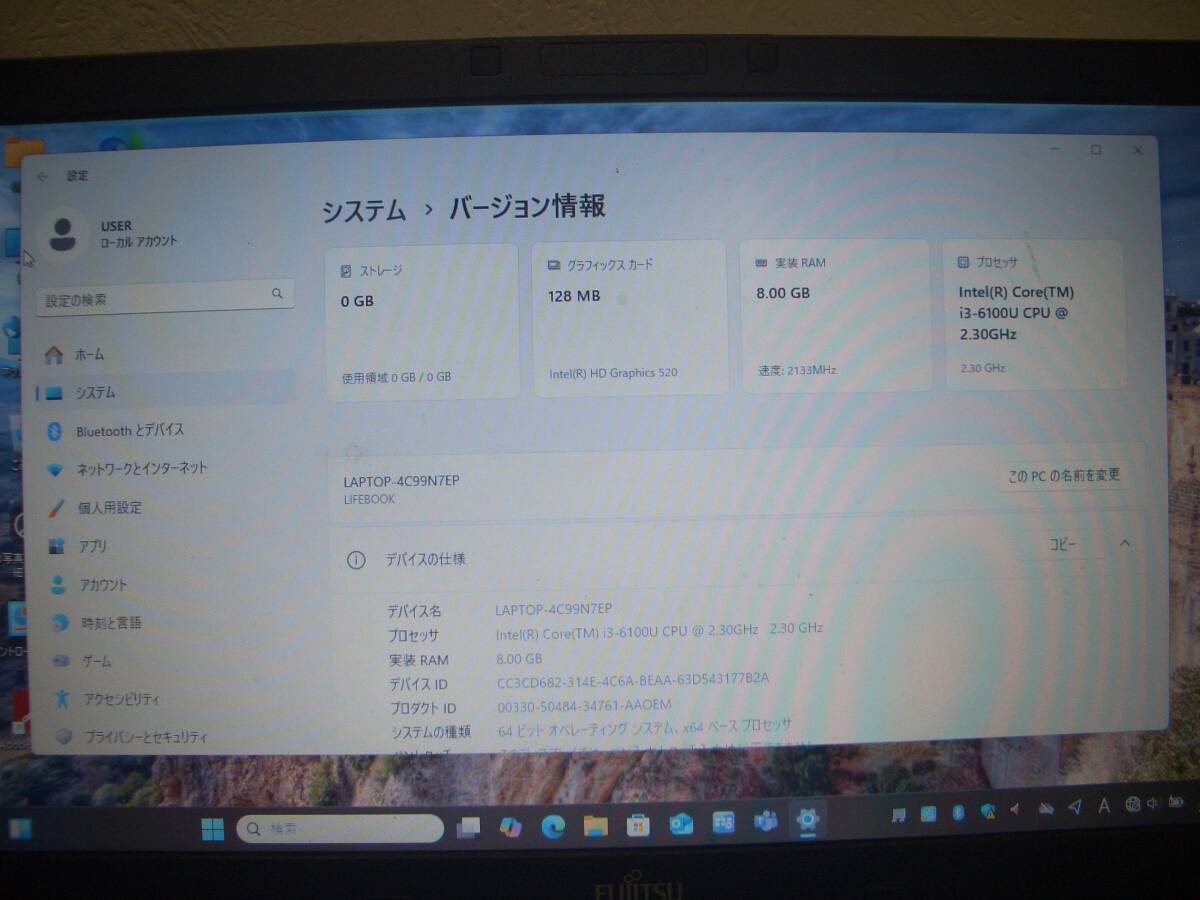The width and height of the screenshot is (1200, 900).
Task: Open the Windows Start menu
Action: click(213, 828)
